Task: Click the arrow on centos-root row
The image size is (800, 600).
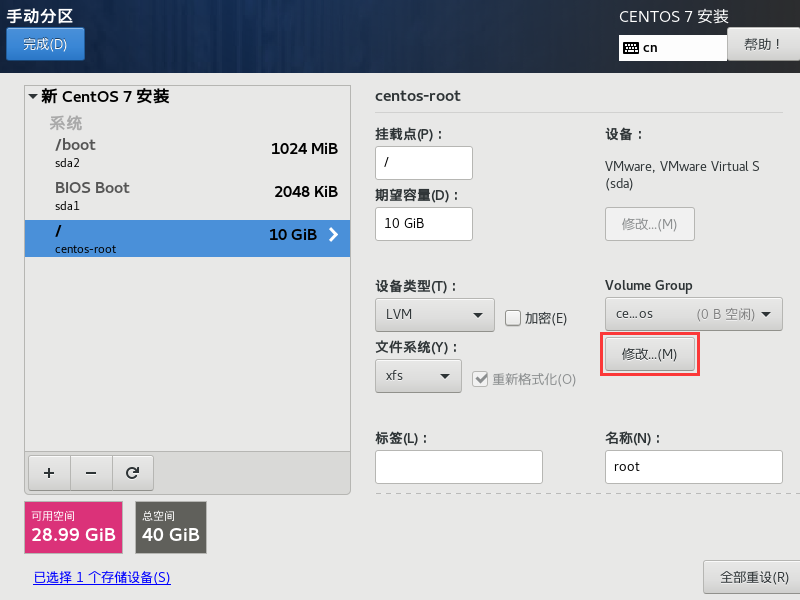Action: pos(333,236)
